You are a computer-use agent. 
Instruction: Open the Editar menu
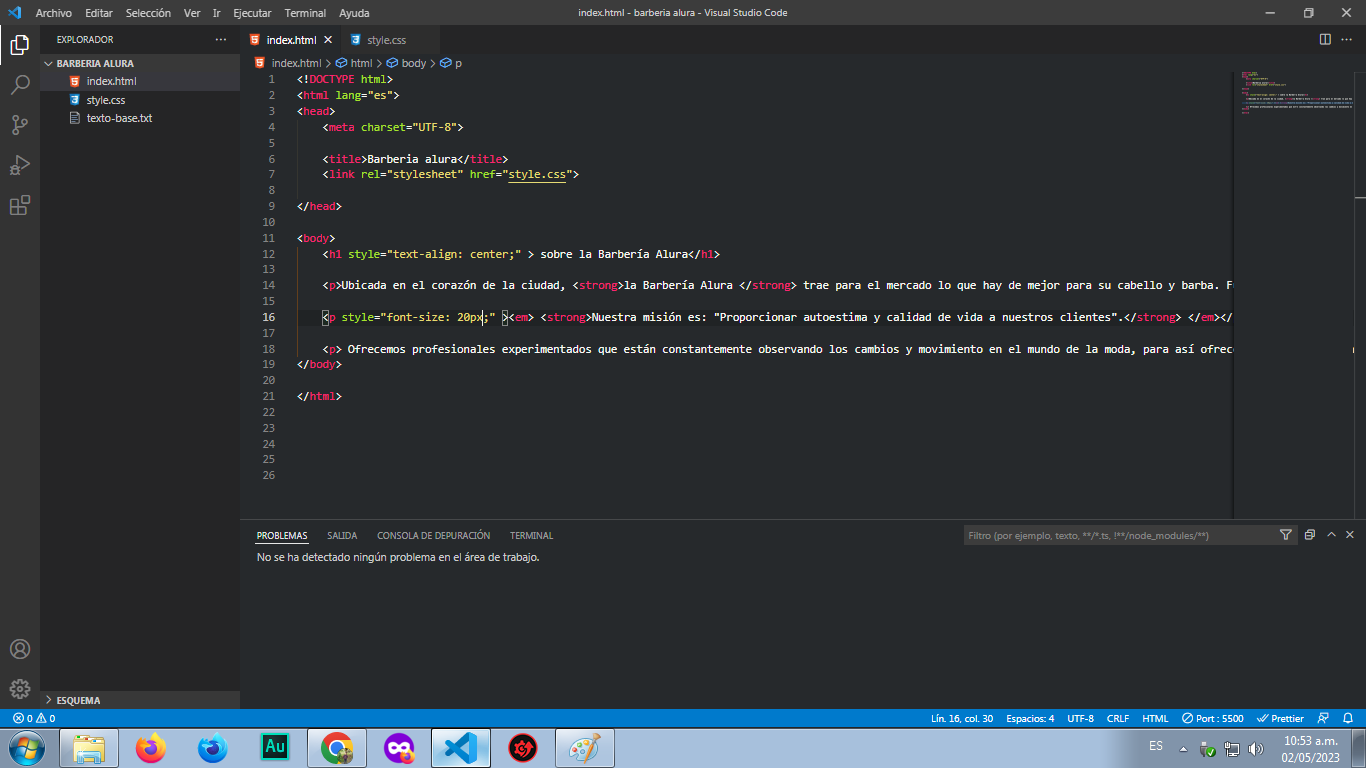pos(99,13)
